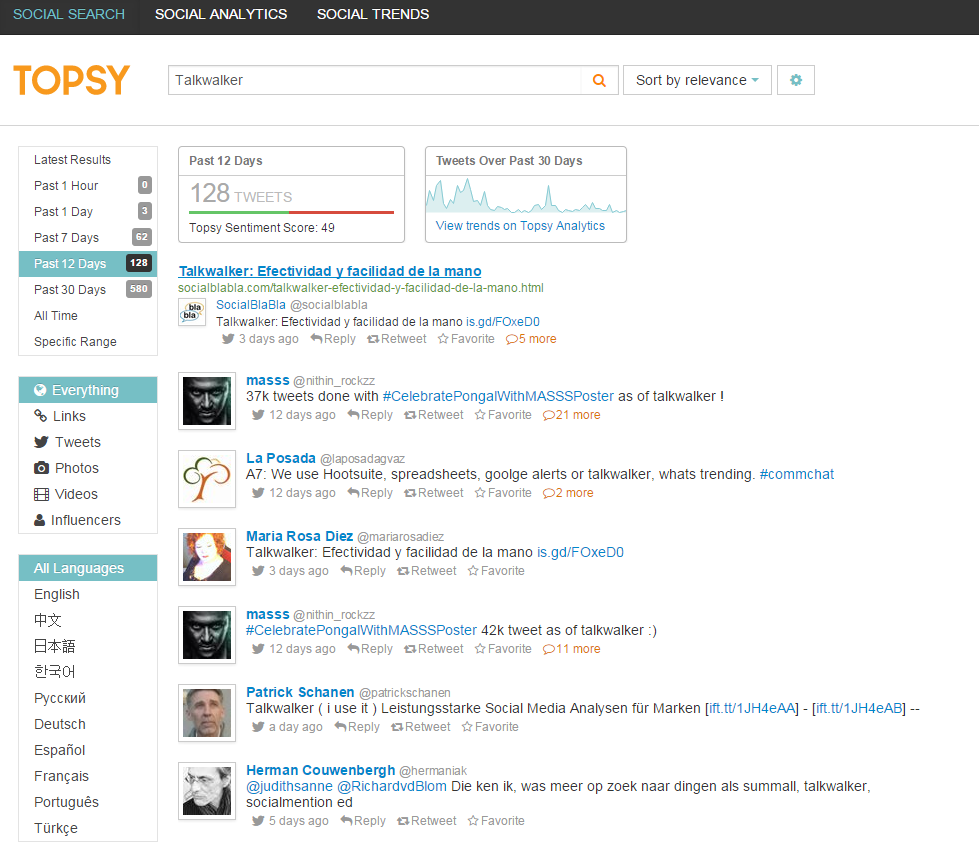This screenshot has height=854, width=979.
Task: Open the @RichardvdBlom mention link
Action: coord(392,786)
